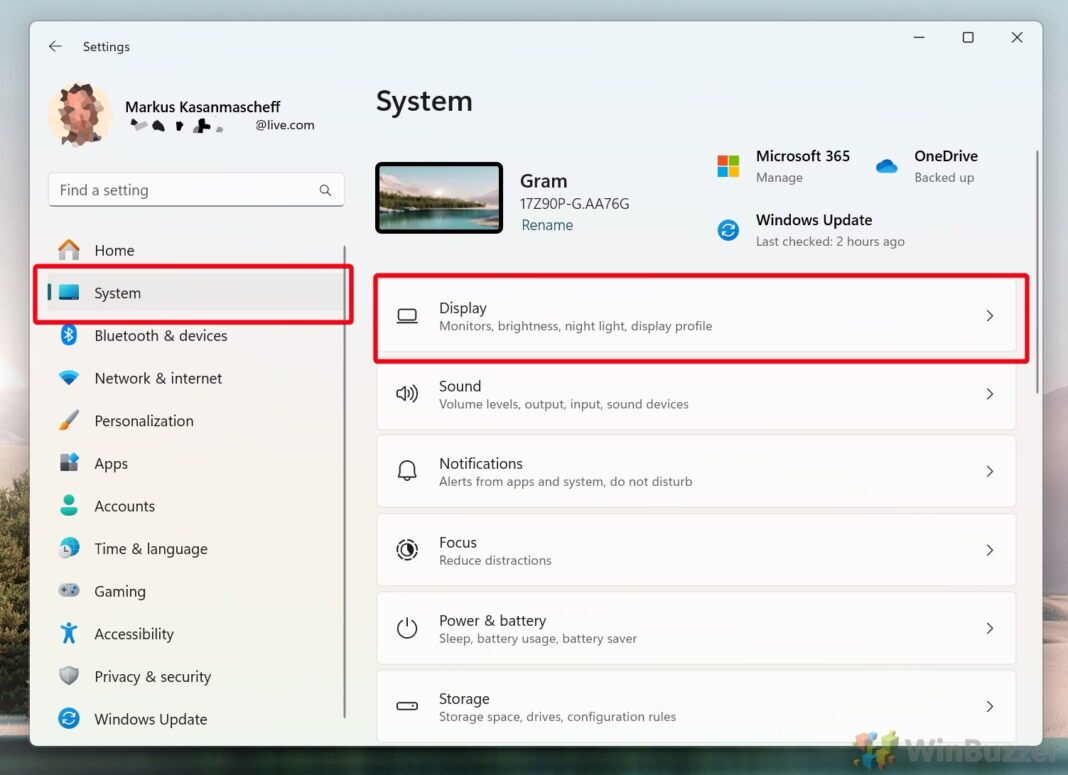This screenshot has width=1068, height=775.
Task: Open Network & internet section
Action: pyautogui.click(x=196, y=378)
